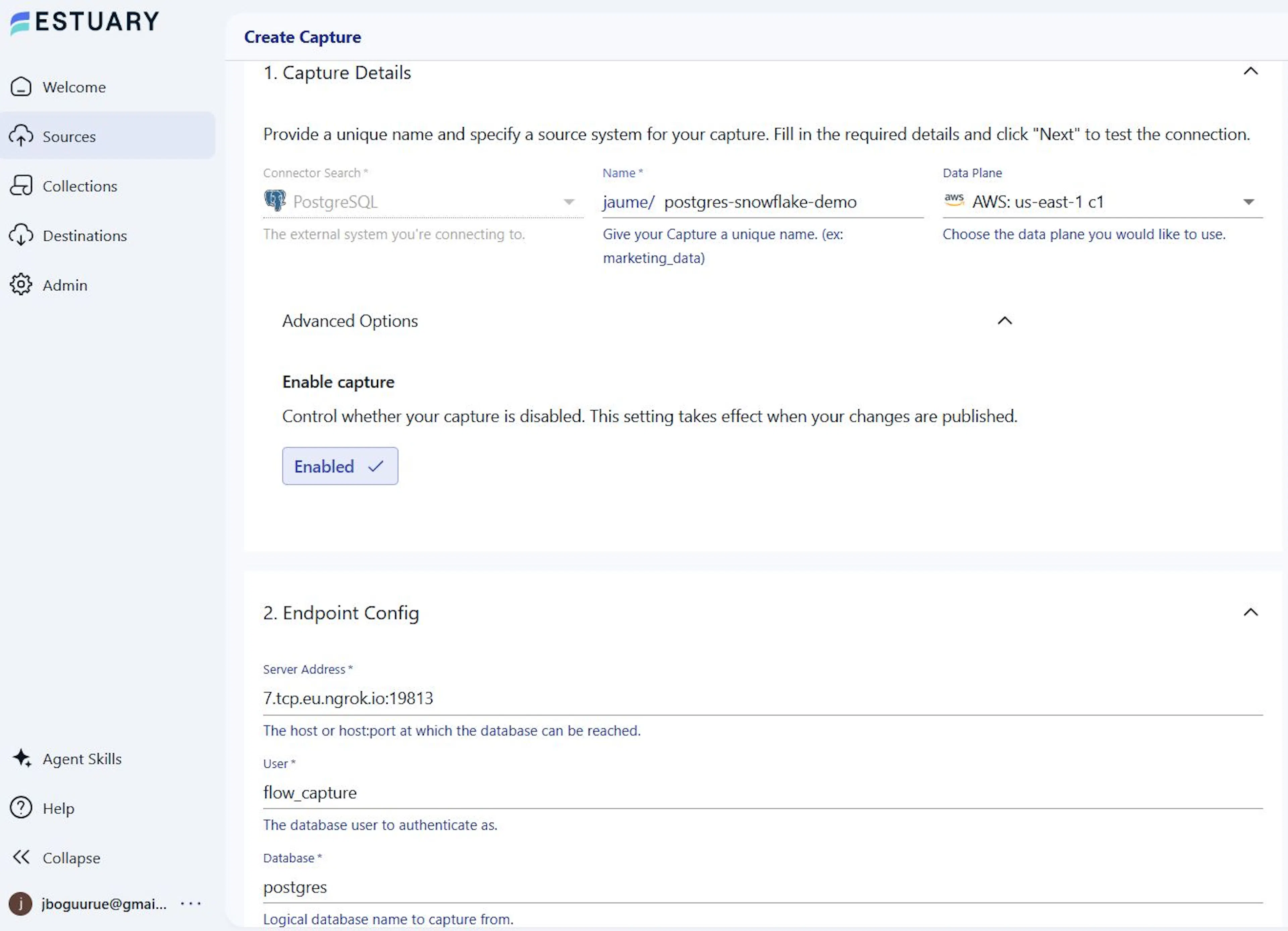Open the Help question mark icon

[21, 808]
